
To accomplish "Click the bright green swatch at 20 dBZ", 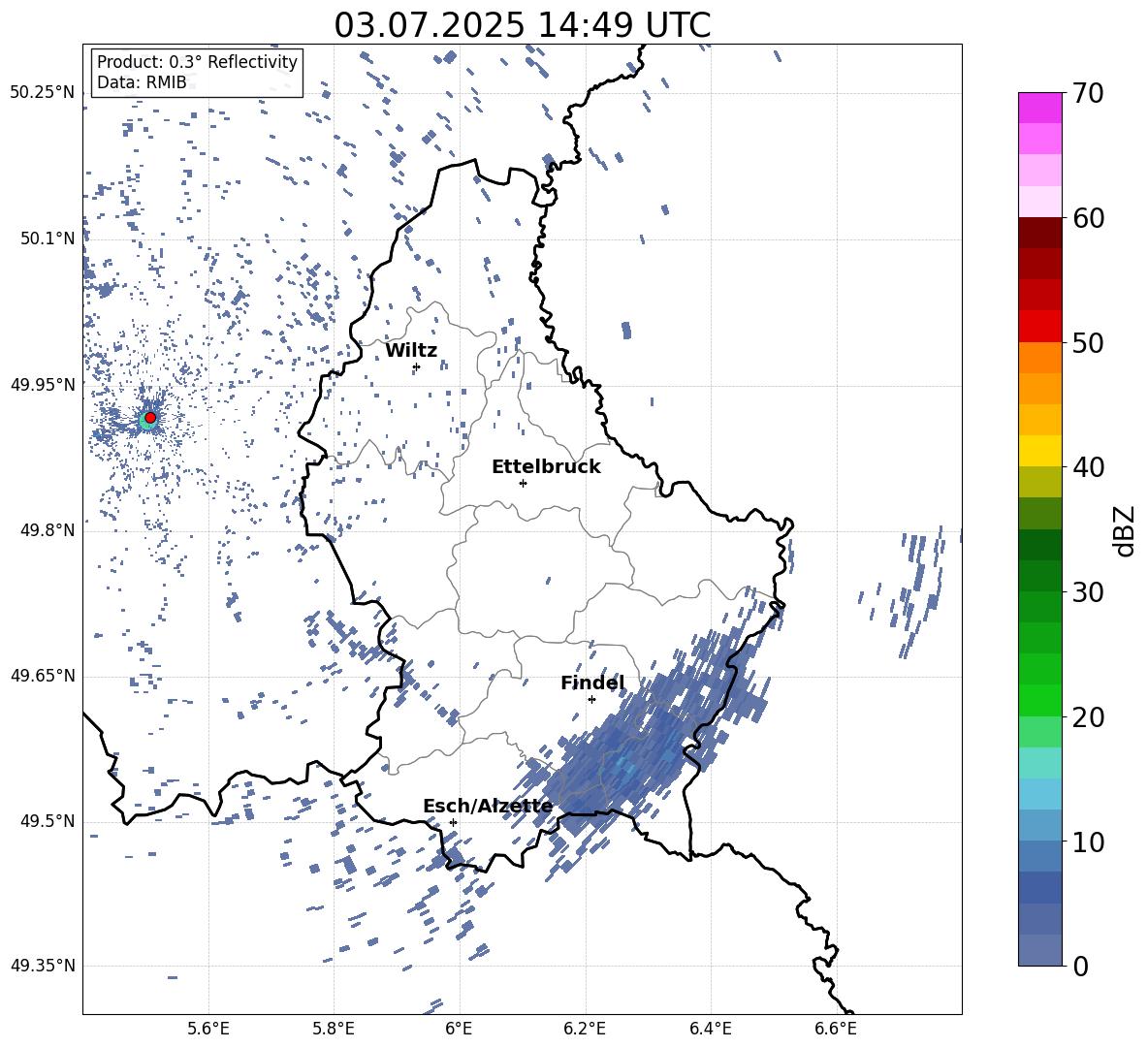I will 1039,700.
